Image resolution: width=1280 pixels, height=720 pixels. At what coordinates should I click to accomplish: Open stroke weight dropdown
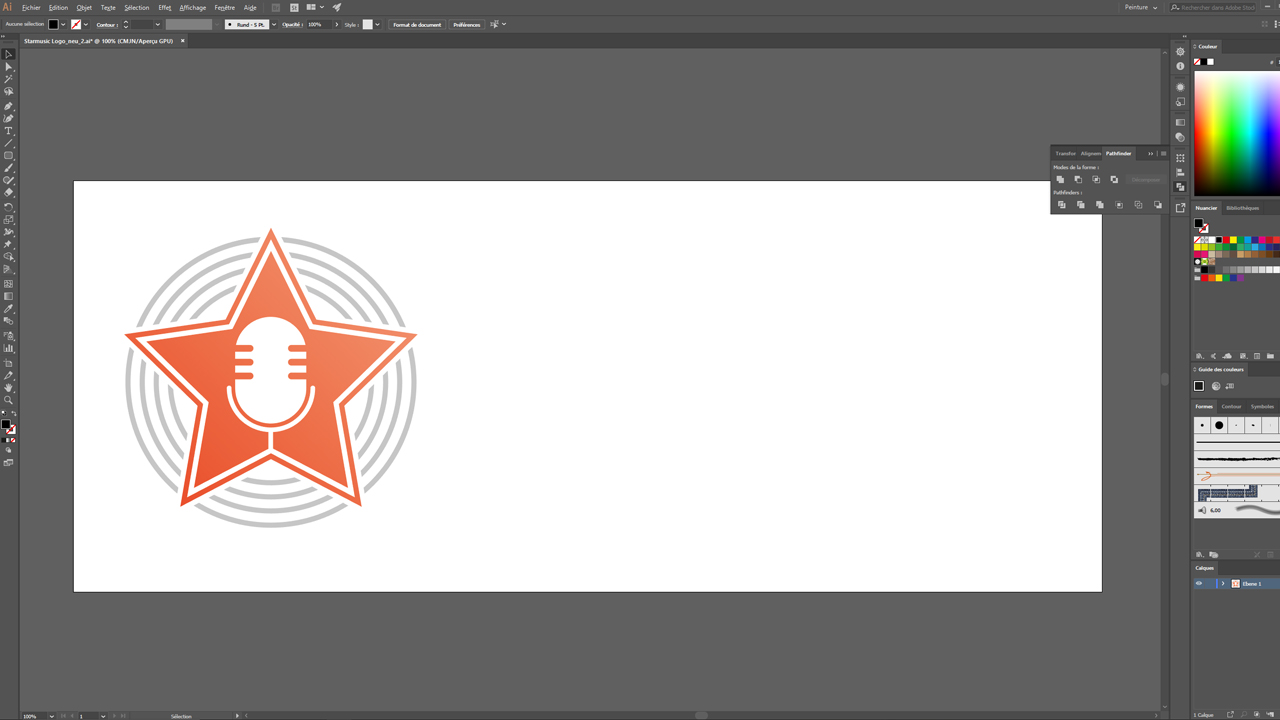[x=157, y=25]
